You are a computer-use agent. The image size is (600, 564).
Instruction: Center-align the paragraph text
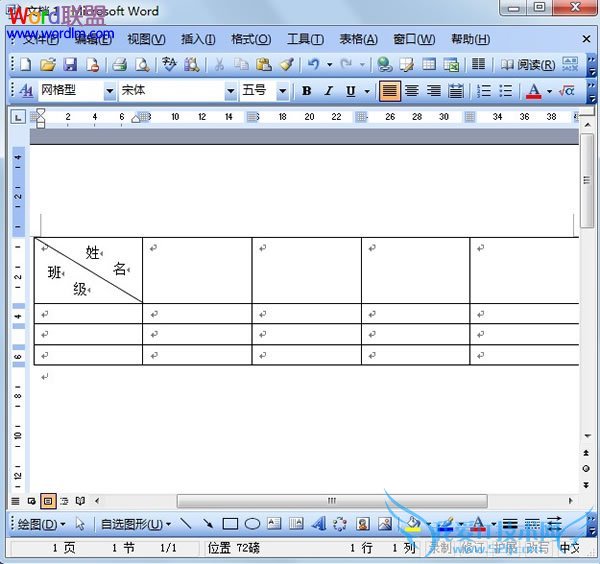click(x=412, y=91)
